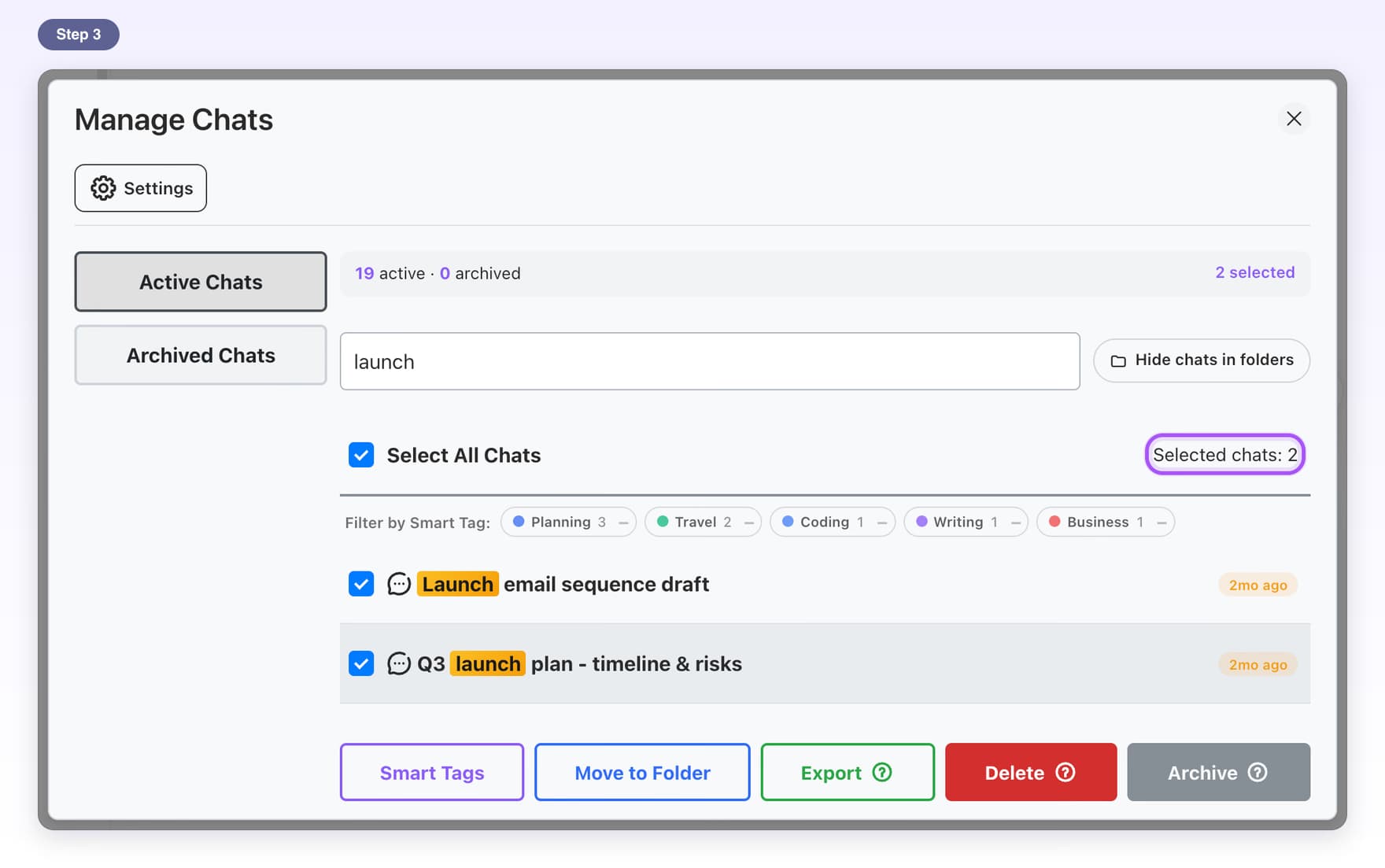Image resolution: width=1385 pixels, height=868 pixels.
Task: Remove the Planning smart tag filter dash
Action: click(623, 523)
